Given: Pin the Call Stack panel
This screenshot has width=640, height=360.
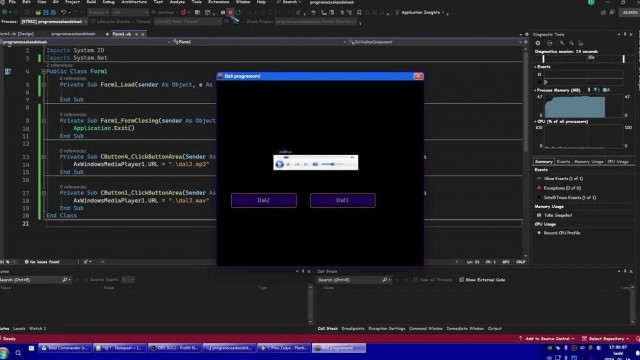Looking at the screenshot, I should [x=625, y=271].
